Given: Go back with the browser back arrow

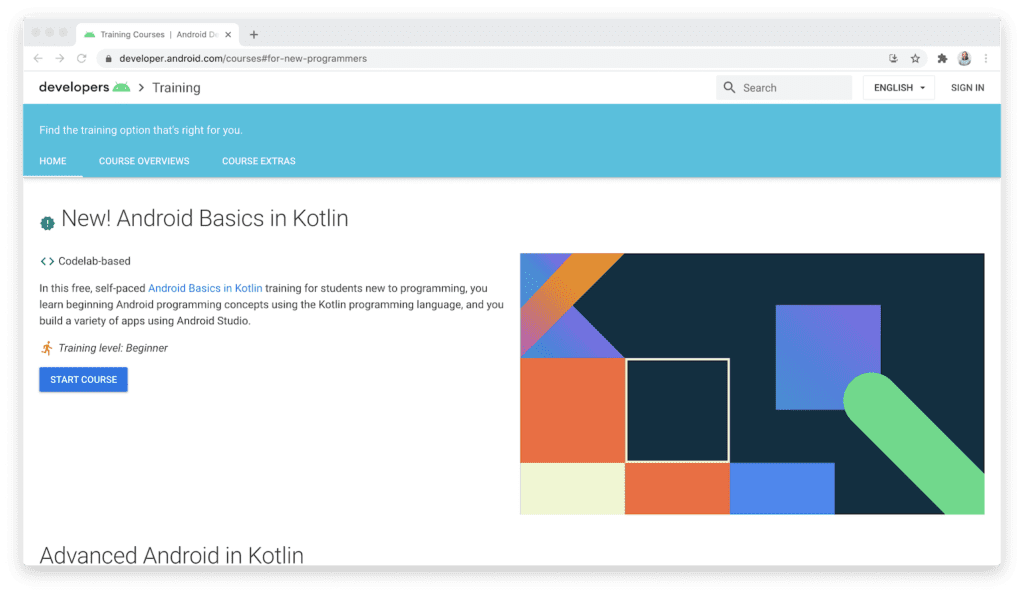Looking at the screenshot, I should pyautogui.click(x=38, y=59).
